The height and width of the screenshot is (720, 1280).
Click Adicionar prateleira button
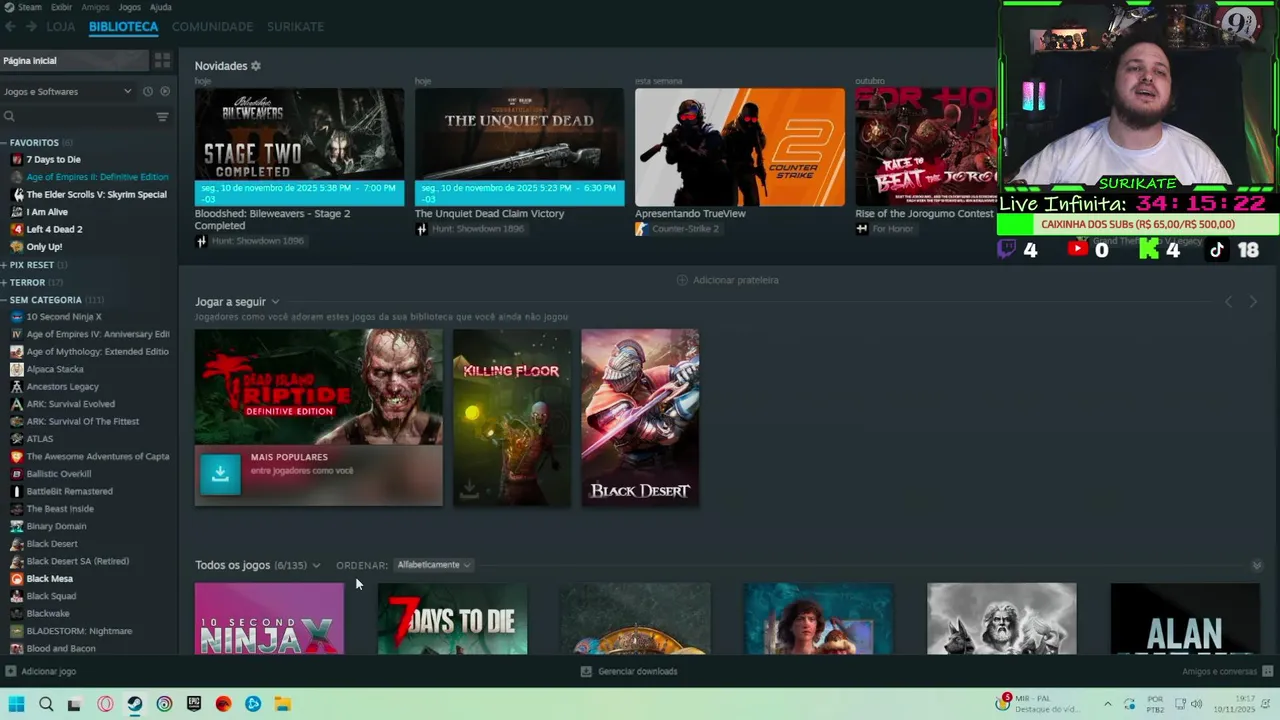click(727, 281)
